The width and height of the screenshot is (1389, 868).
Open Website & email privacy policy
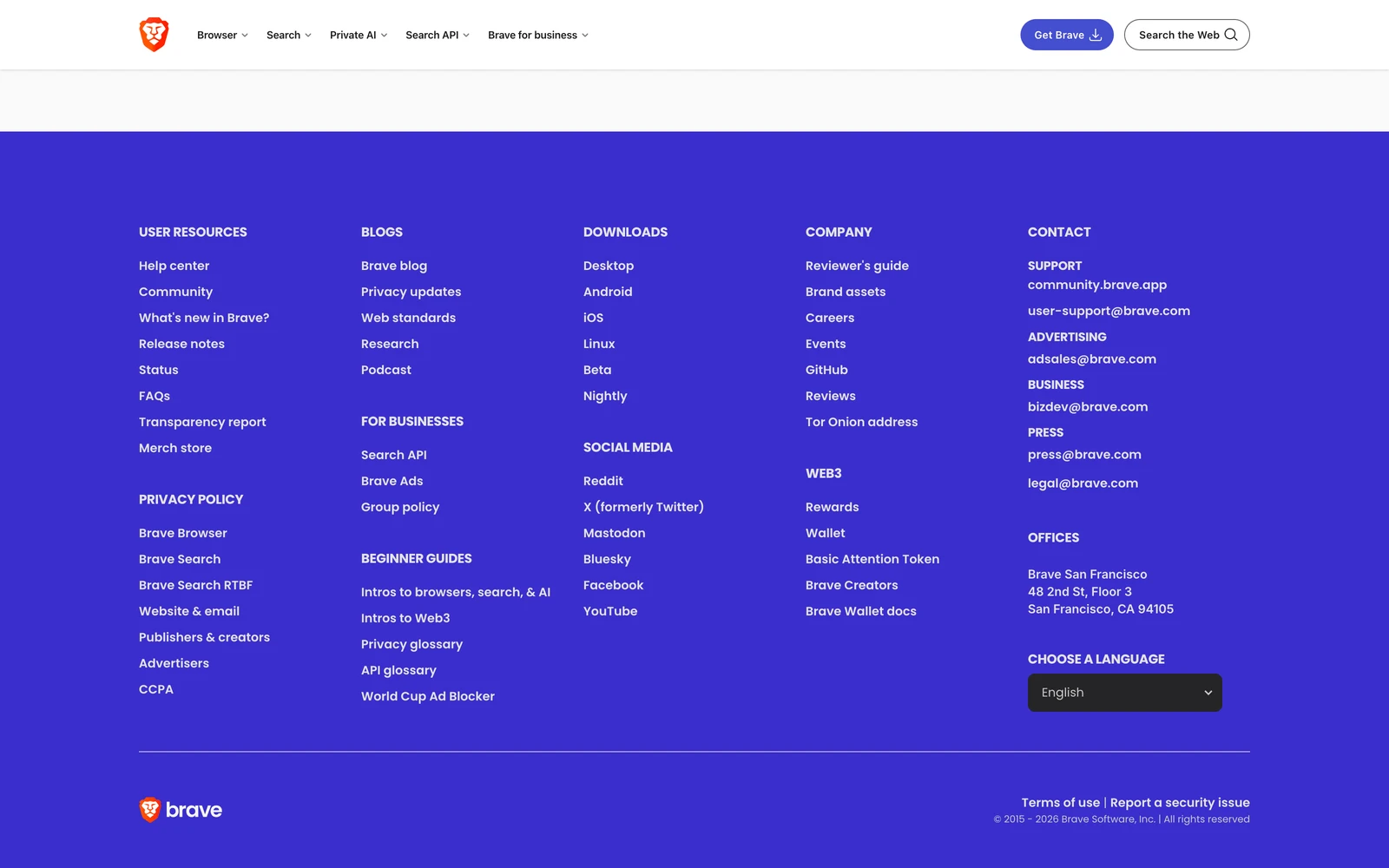pos(189,611)
